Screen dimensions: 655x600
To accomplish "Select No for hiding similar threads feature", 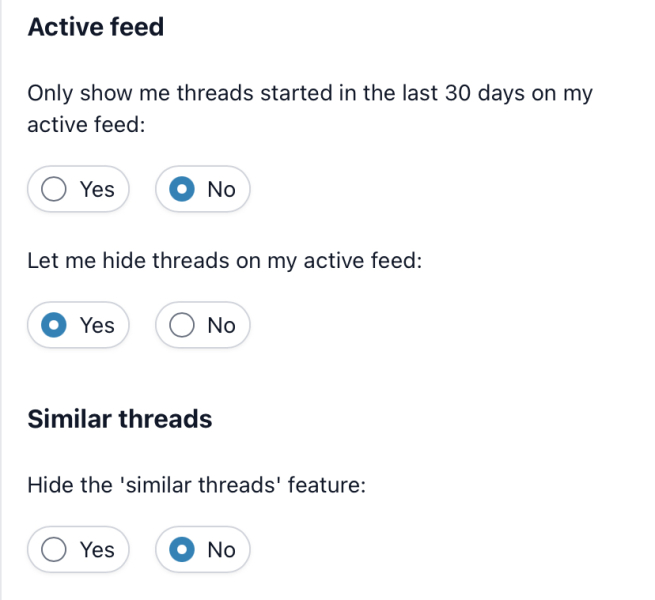I will tap(202, 549).
